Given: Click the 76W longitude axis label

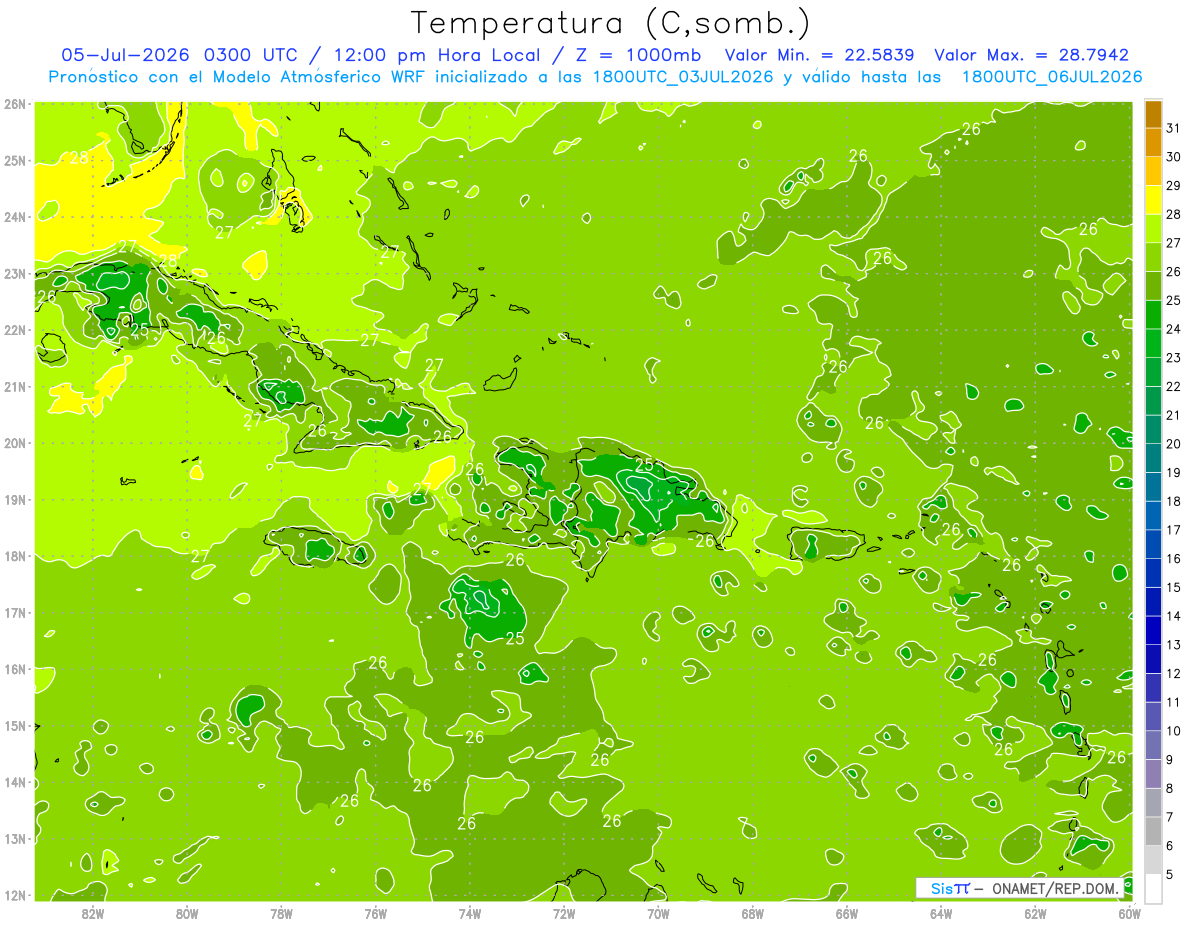Looking at the screenshot, I should pos(376,913).
